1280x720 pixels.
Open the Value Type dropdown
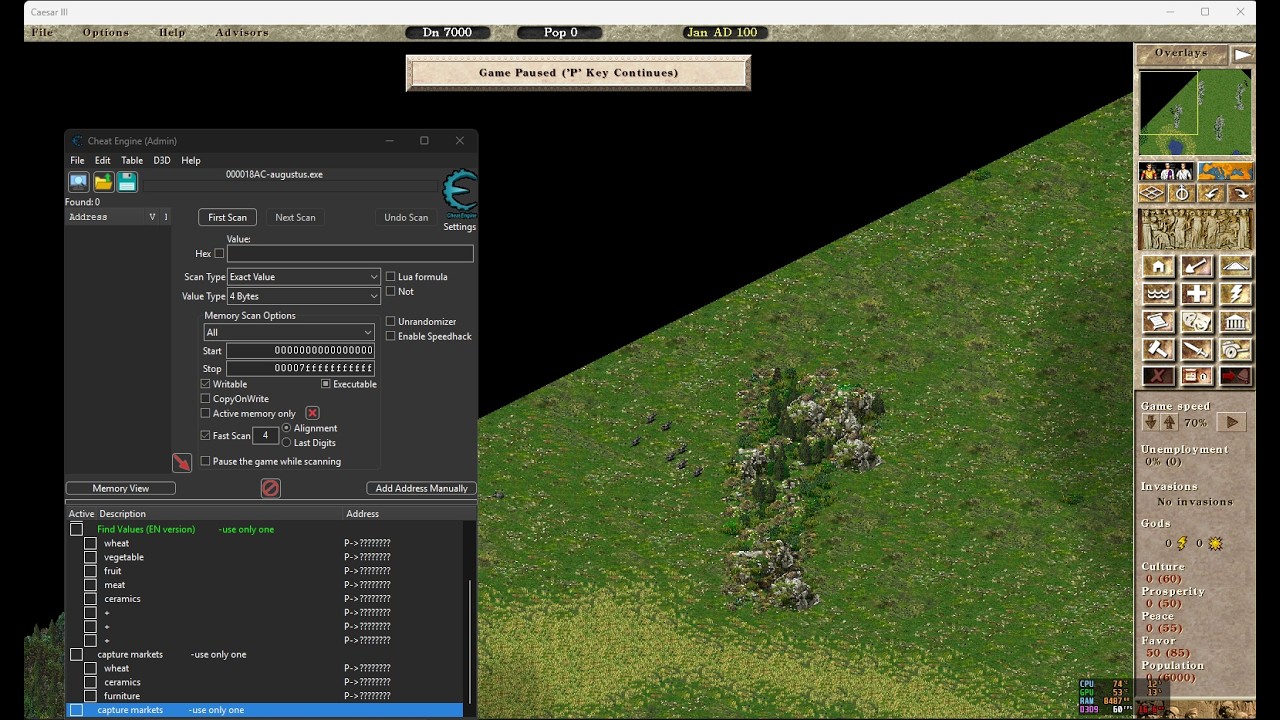pos(303,296)
